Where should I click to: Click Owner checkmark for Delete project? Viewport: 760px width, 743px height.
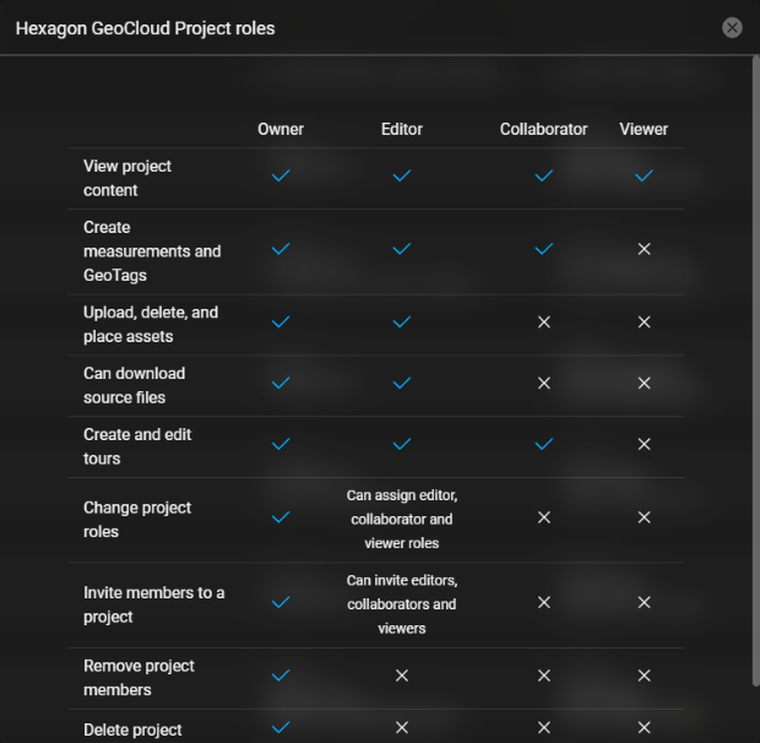click(281, 727)
